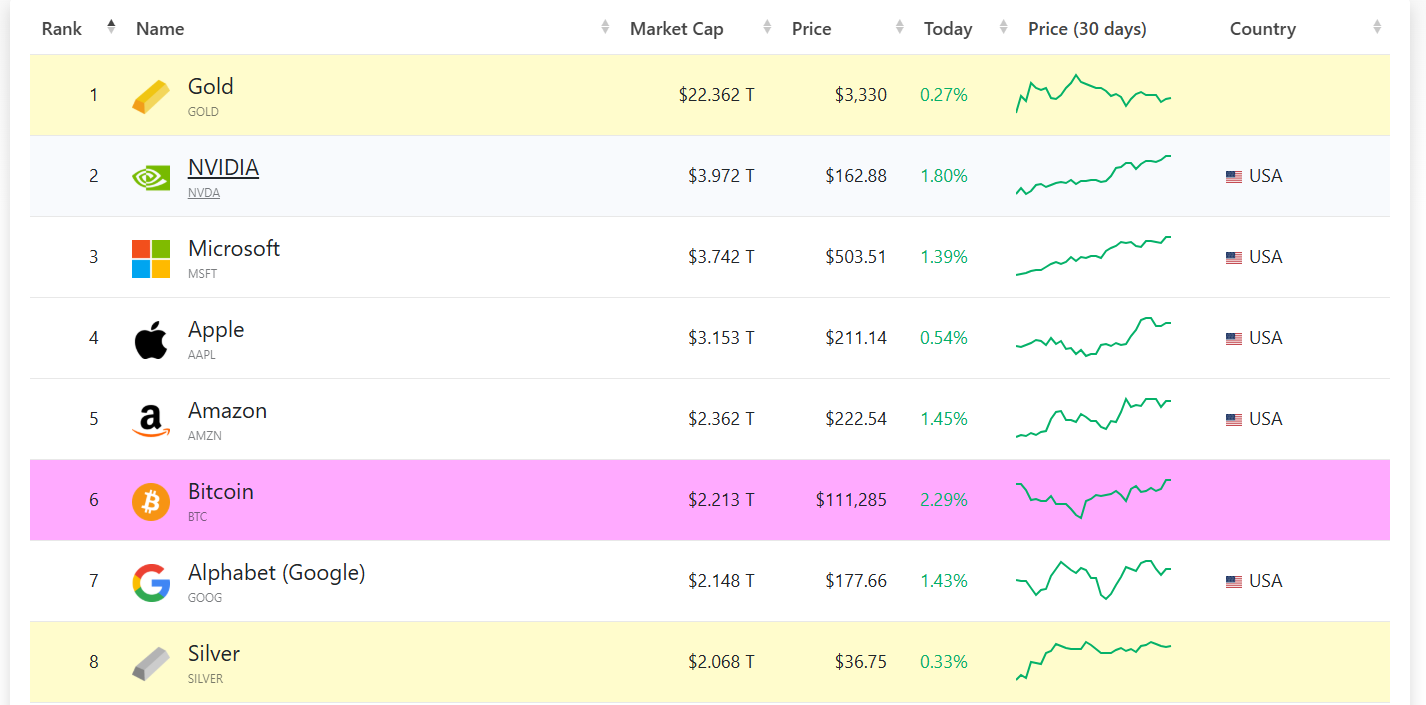The height and width of the screenshot is (705, 1426).
Task: Click the Rank column header
Action: point(62,29)
